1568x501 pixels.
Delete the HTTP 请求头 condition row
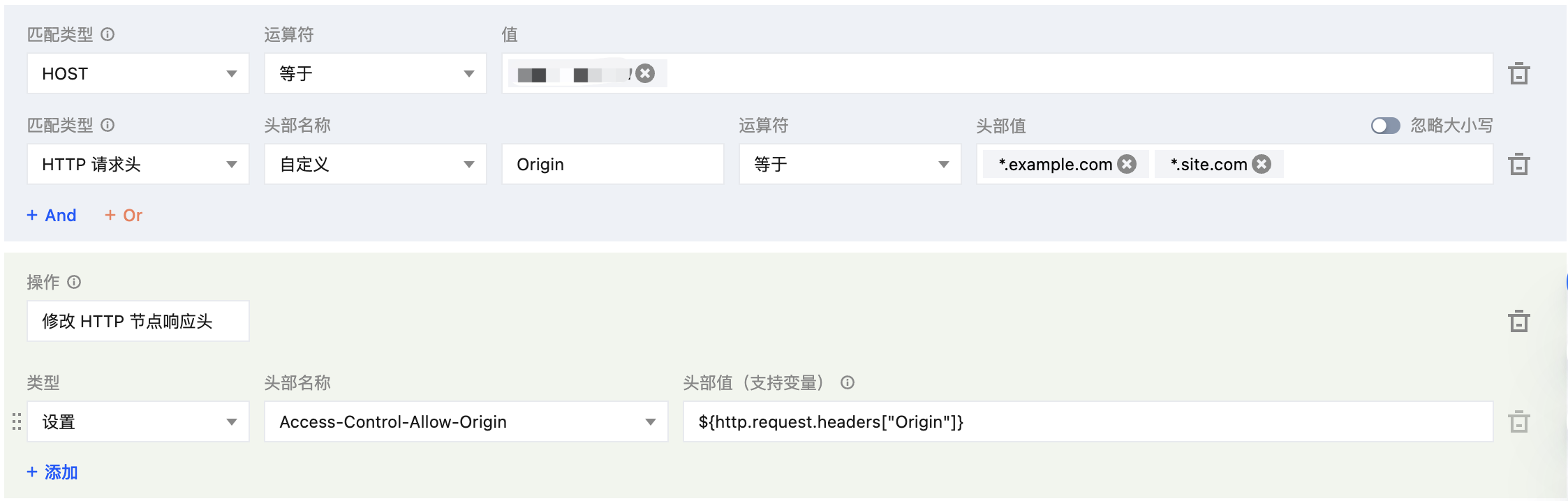click(x=1518, y=165)
